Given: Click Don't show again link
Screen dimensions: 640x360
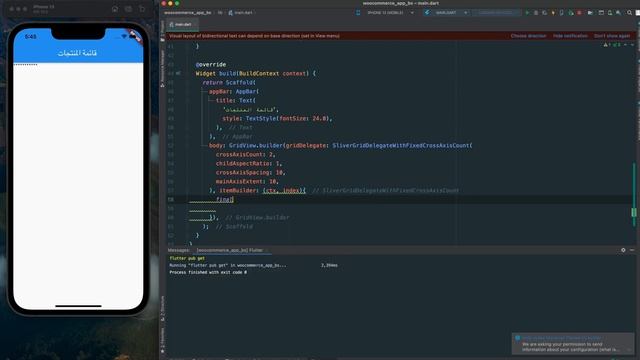Looking at the screenshot, I should pyautogui.click(x=612, y=36).
